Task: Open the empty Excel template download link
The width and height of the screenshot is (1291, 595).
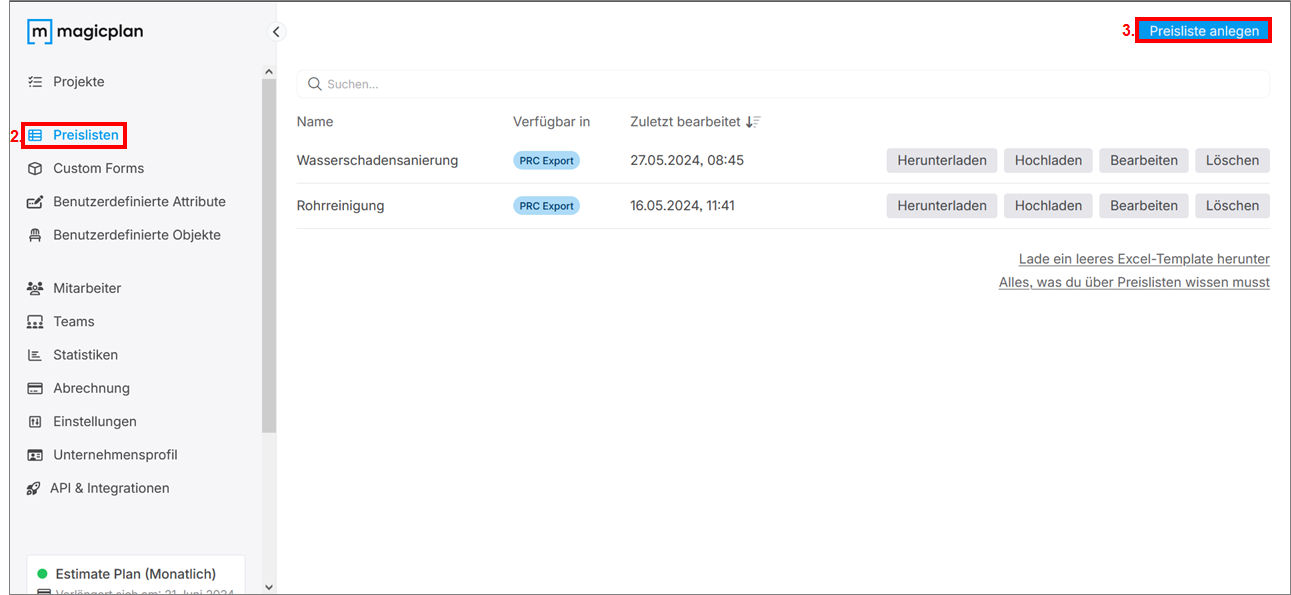Action: pyautogui.click(x=1143, y=259)
